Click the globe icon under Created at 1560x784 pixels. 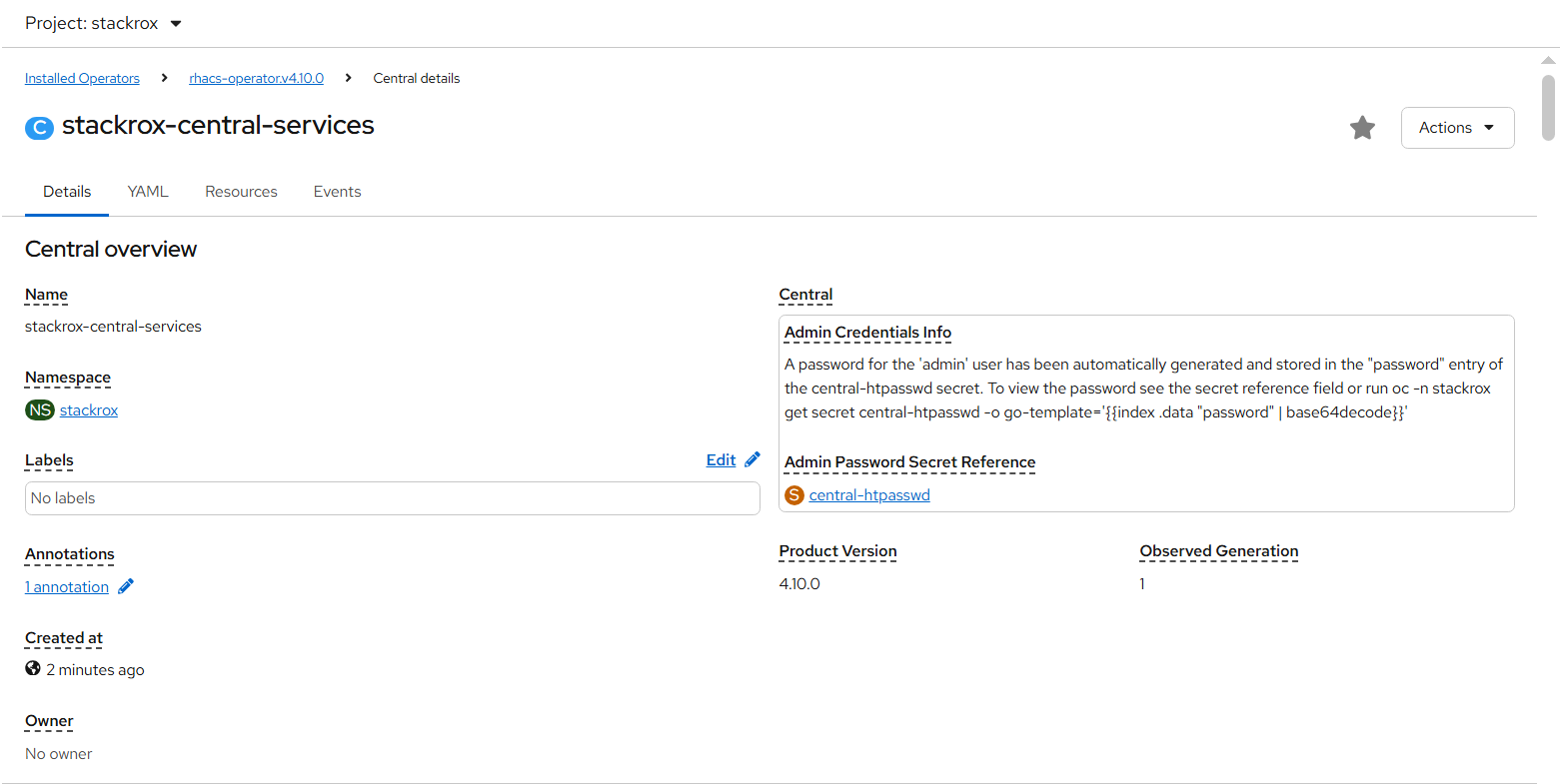coord(33,669)
